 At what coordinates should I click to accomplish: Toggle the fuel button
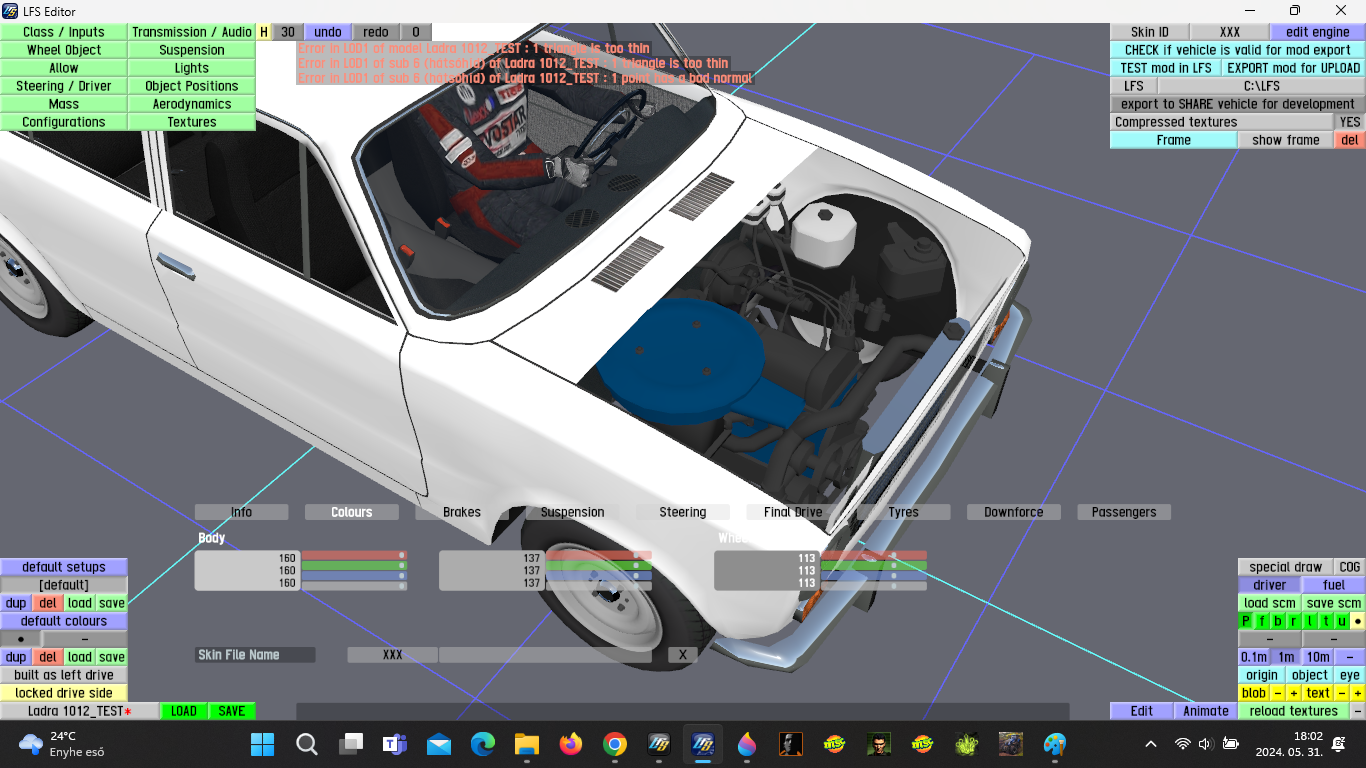click(1334, 585)
